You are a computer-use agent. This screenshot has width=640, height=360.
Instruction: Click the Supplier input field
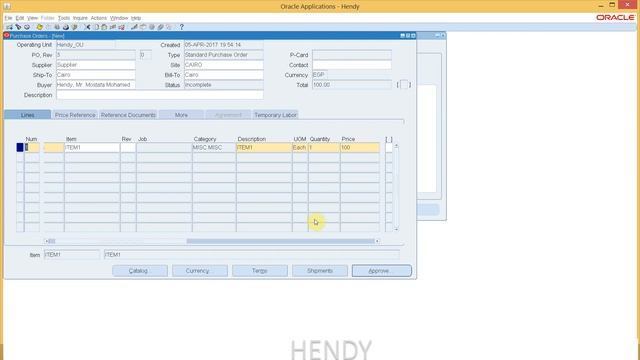(96, 65)
